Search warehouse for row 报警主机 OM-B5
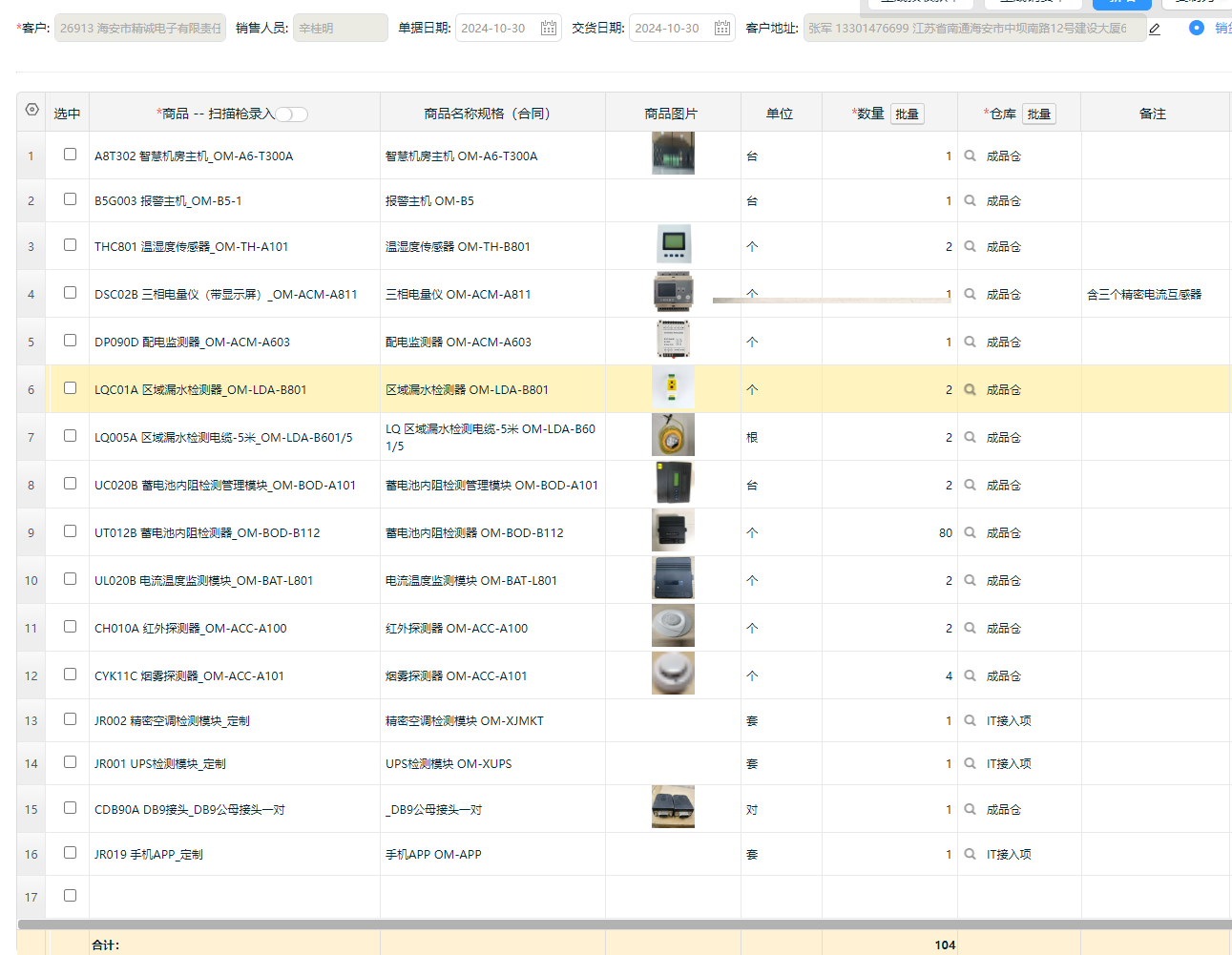The width and height of the screenshot is (1232, 955). [970, 200]
